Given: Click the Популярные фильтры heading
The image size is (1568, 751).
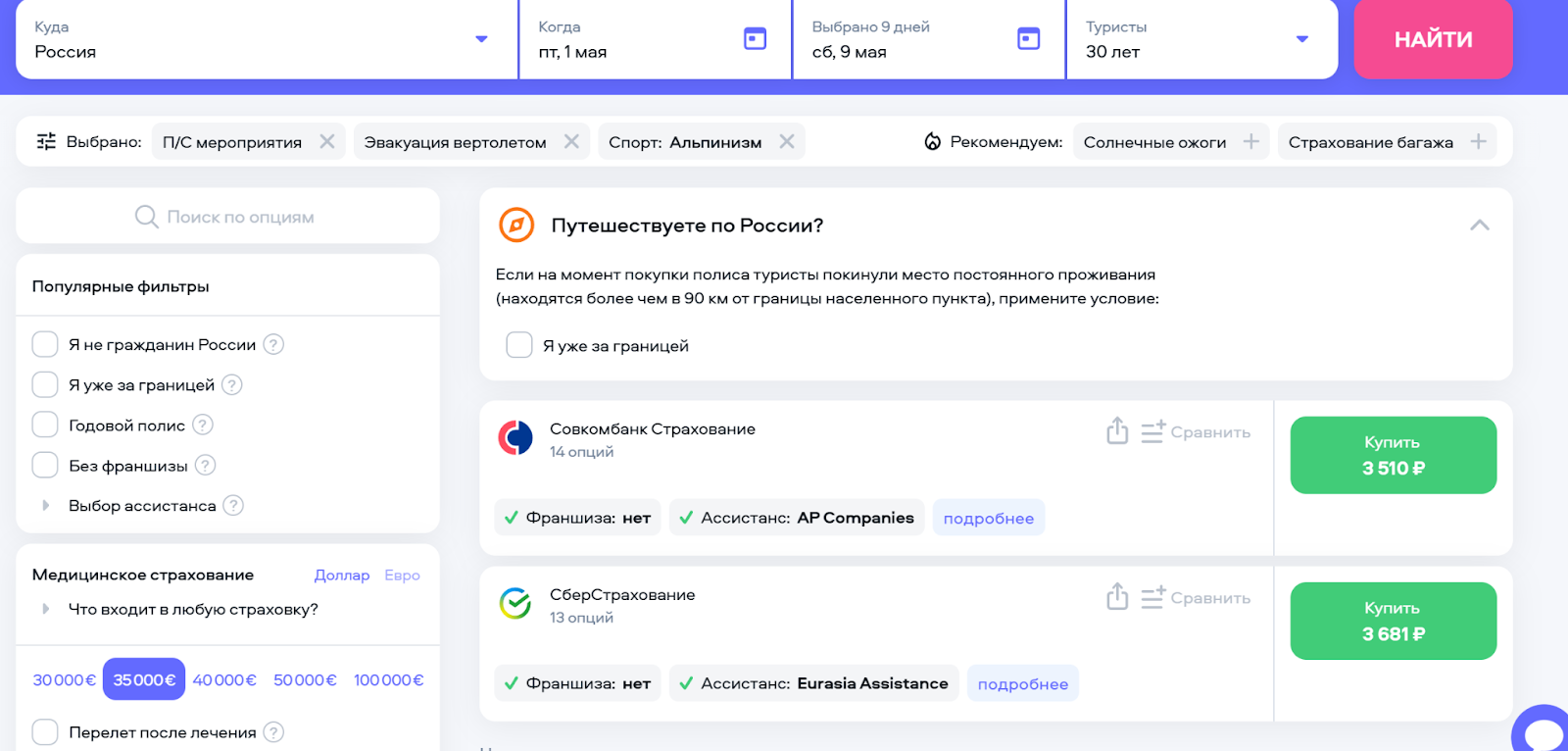Looking at the screenshot, I should (121, 286).
